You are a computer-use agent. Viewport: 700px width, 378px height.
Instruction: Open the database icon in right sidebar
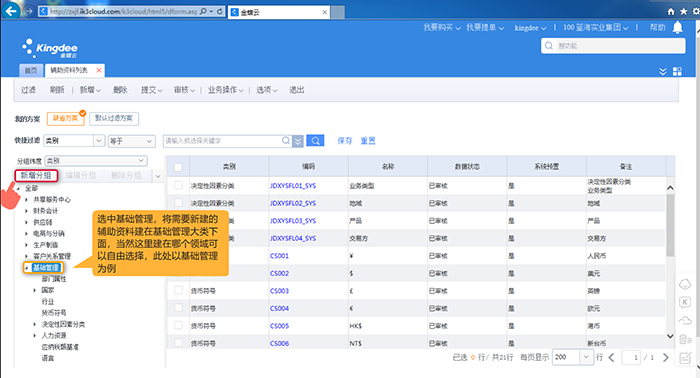tap(685, 339)
